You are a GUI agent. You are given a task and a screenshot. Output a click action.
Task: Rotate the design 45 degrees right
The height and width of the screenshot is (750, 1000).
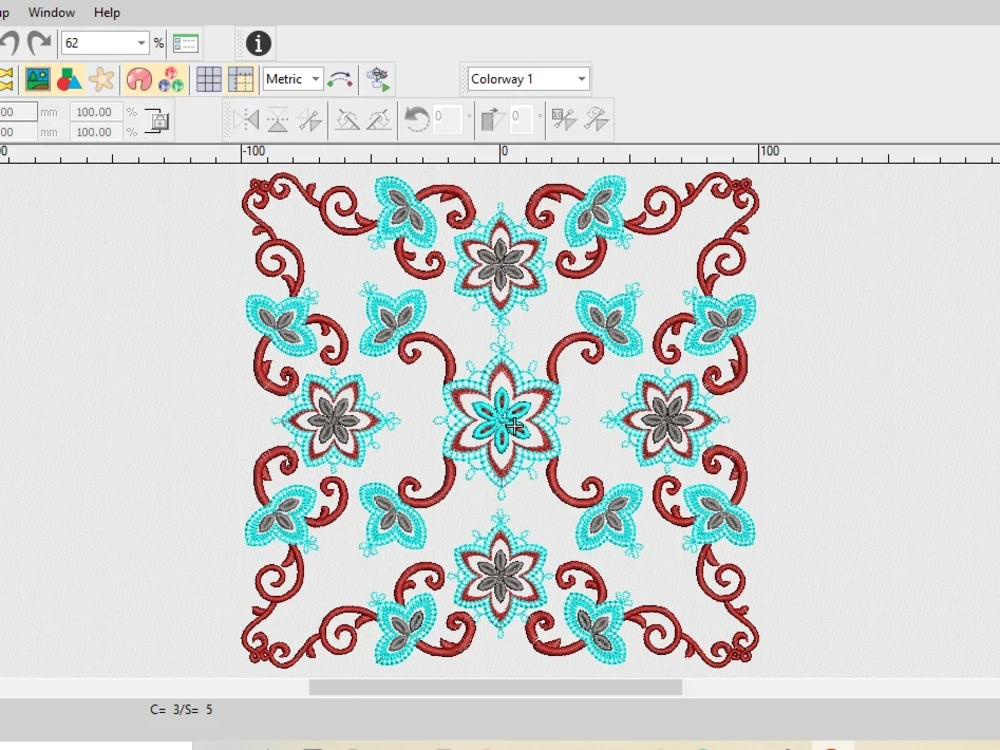pyautogui.click(x=379, y=119)
